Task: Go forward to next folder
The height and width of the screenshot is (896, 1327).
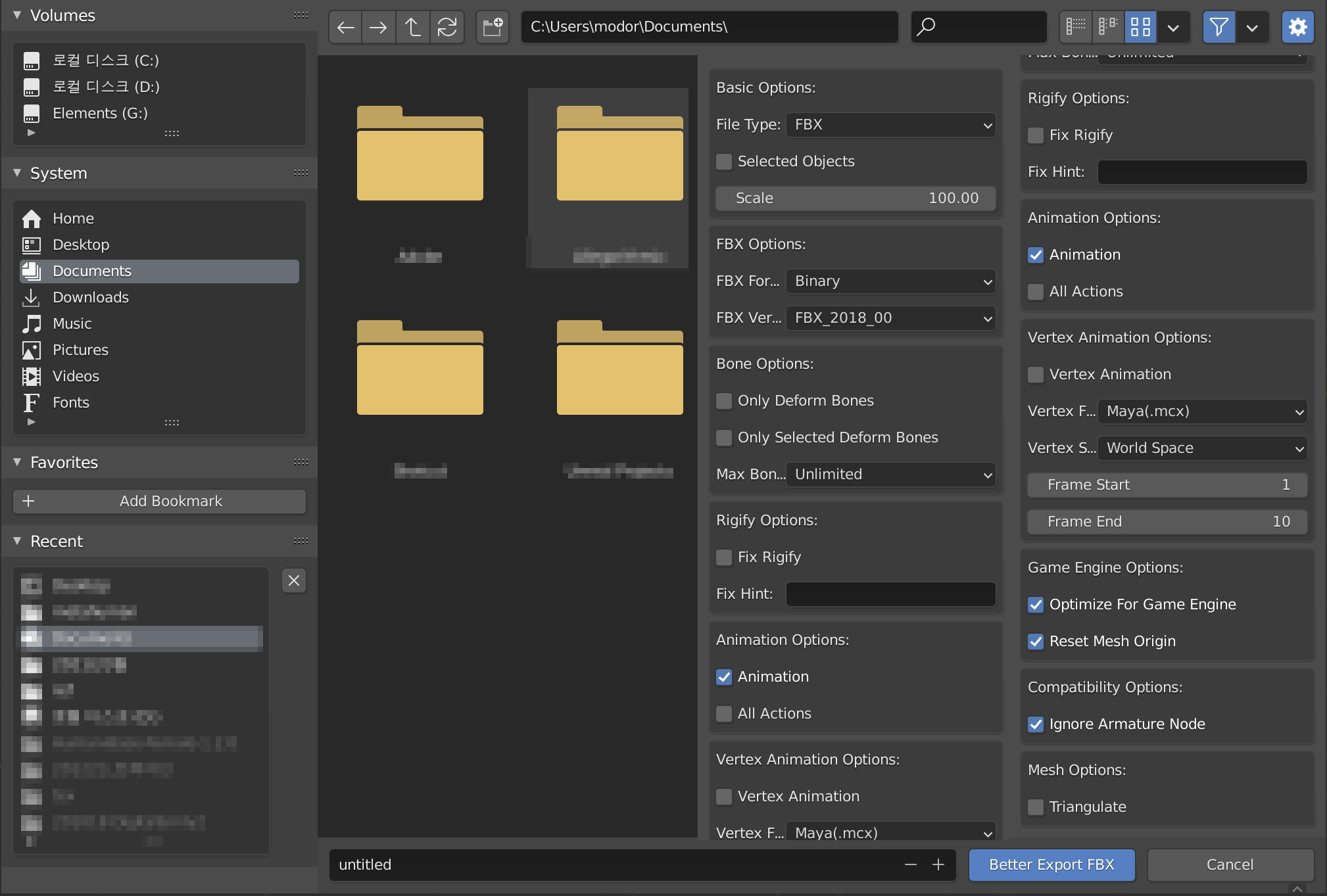Action: tap(379, 27)
